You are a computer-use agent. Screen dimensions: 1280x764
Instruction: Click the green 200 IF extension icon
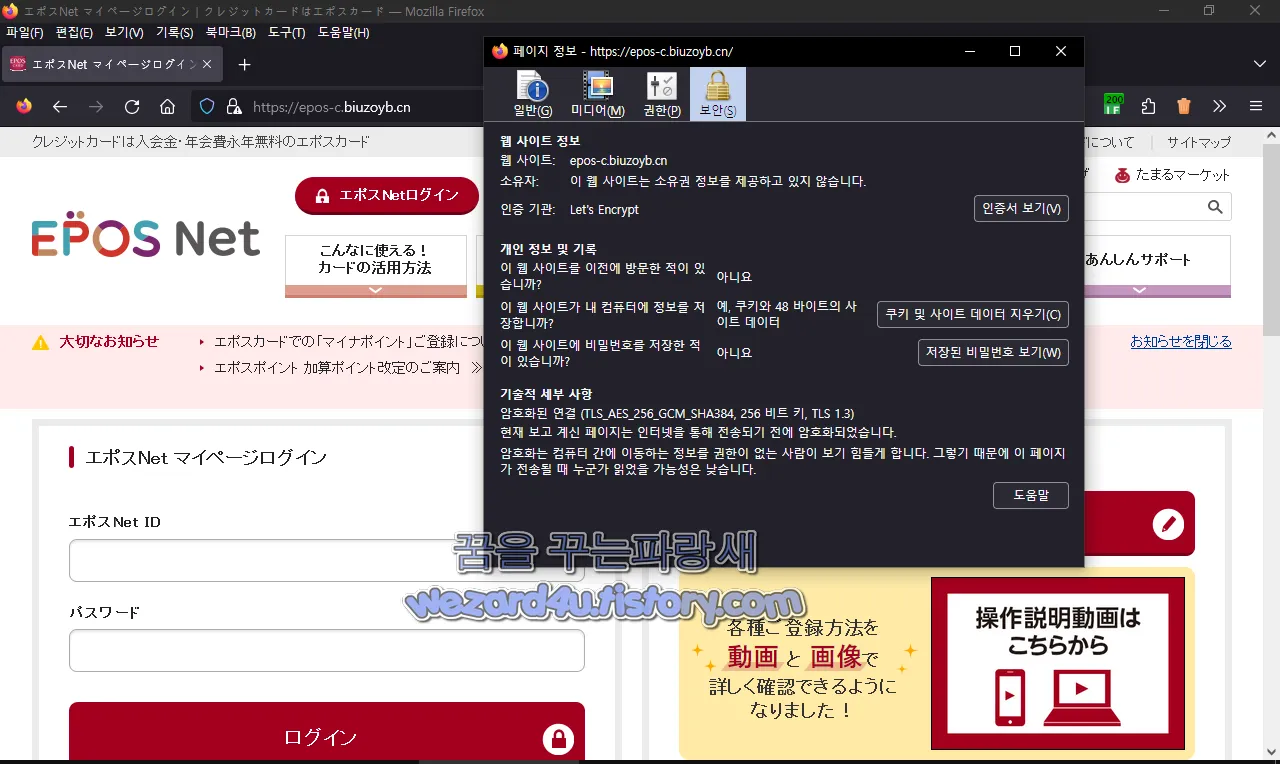[1113, 105]
